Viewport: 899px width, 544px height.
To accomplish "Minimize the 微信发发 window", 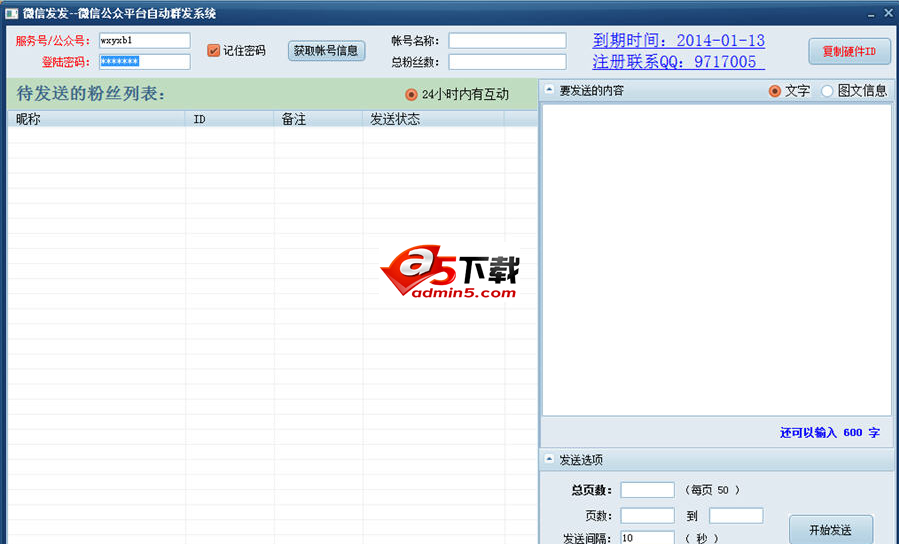I will 871,14.
